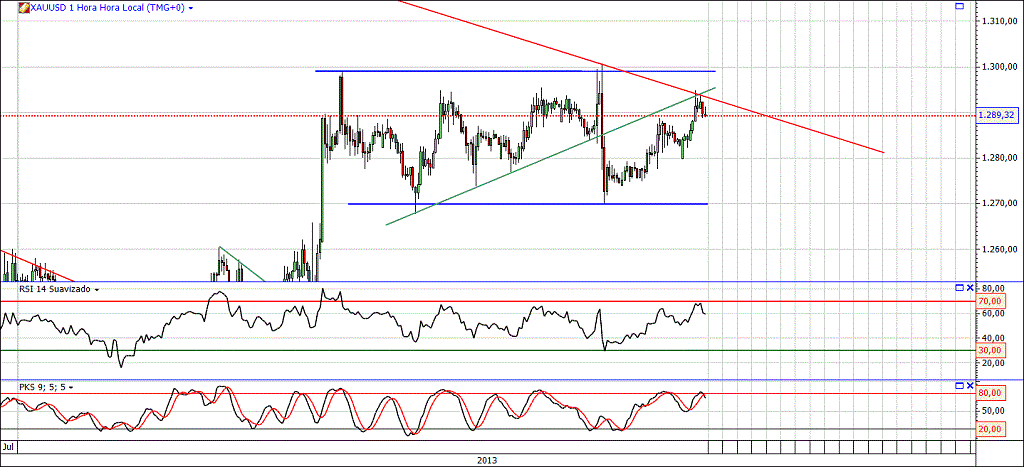
Task: Click the RSI 14 Suavizado label
Action: [55, 288]
